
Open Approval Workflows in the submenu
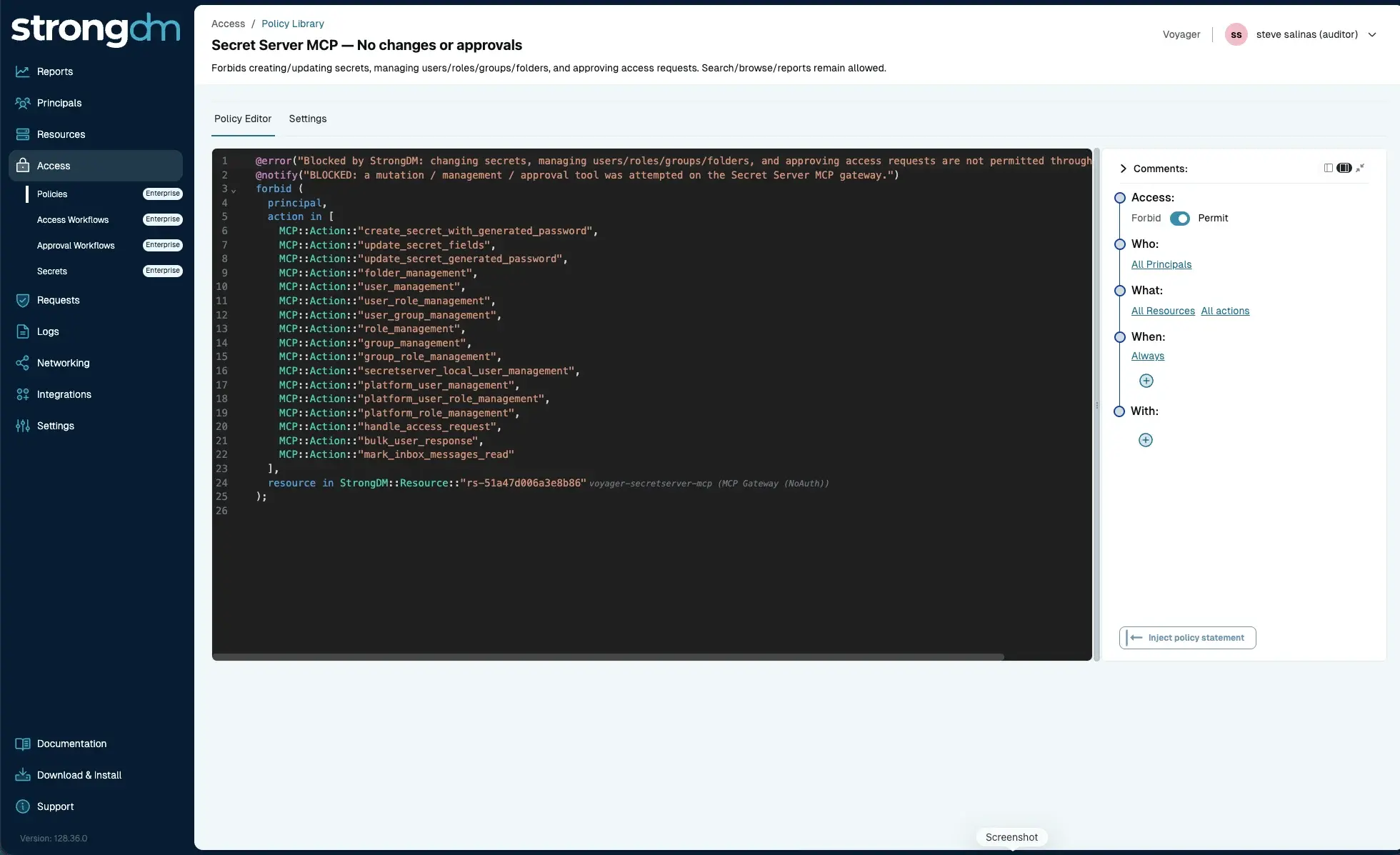point(76,246)
